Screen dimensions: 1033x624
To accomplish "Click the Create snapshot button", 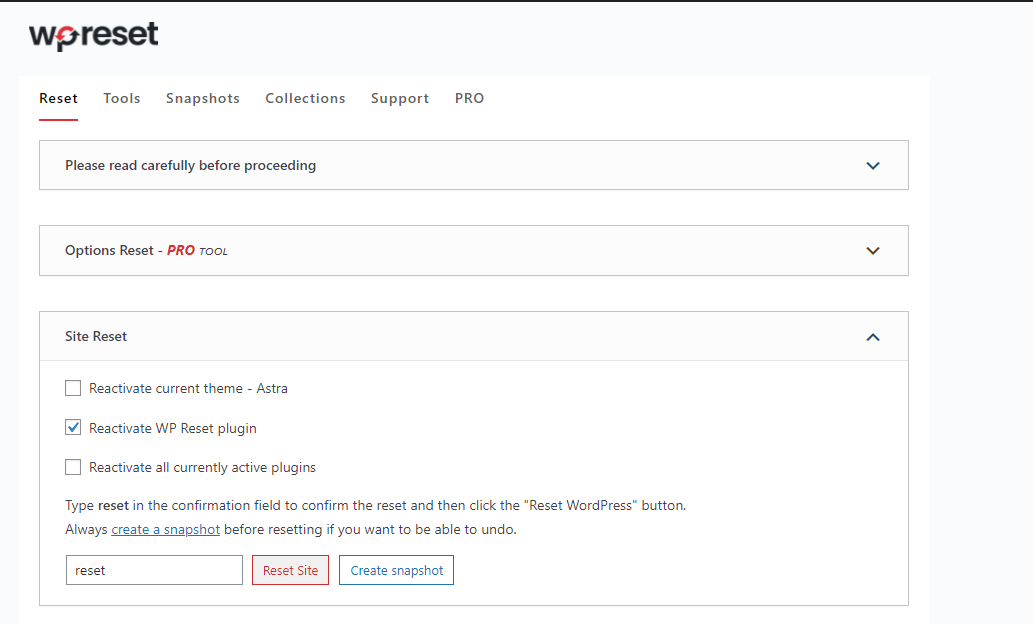I will coord(397,570).
